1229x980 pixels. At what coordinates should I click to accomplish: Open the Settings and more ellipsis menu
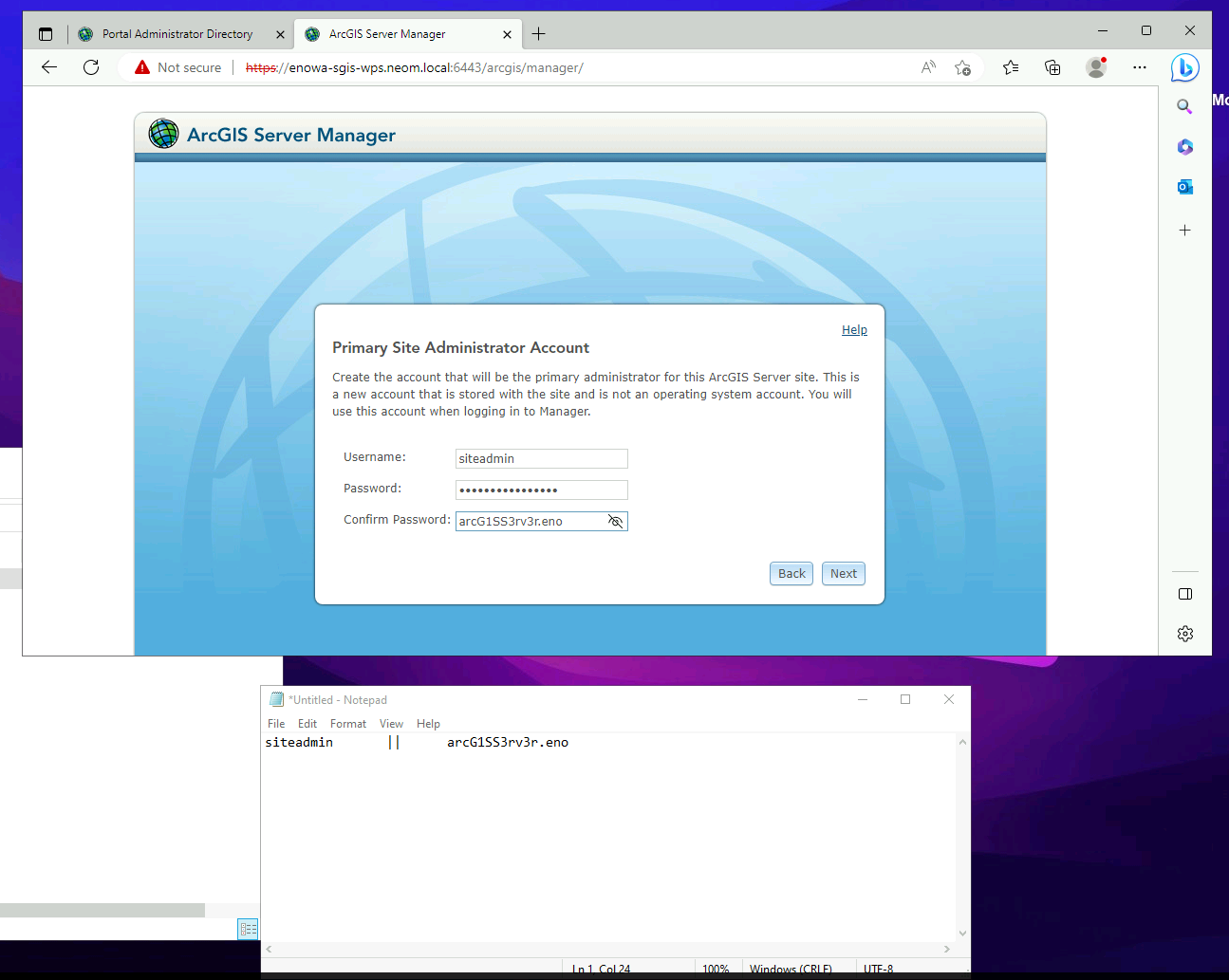tap(1140, 67)
